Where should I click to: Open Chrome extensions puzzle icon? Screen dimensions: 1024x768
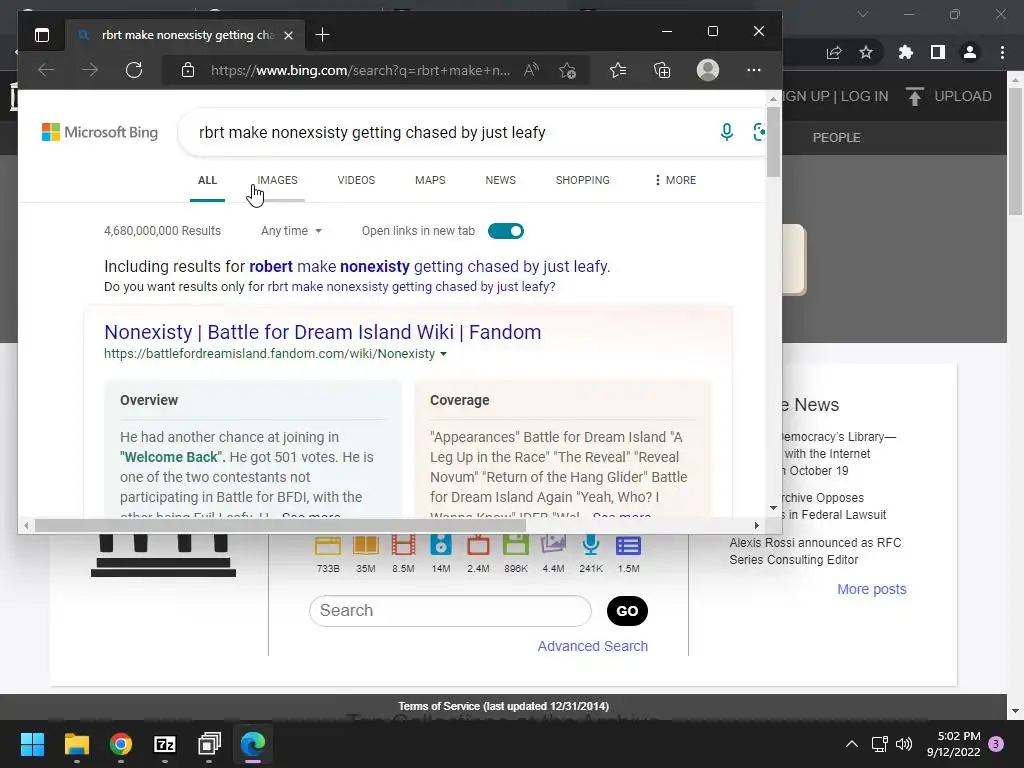(906, 52)
